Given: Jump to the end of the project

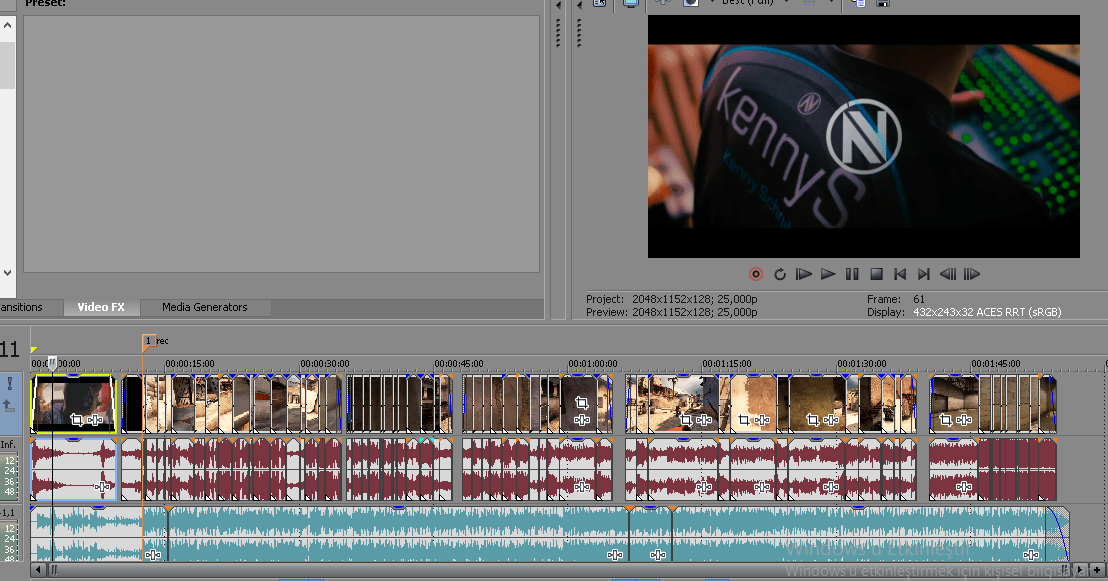Looking at the screenshot, I should pos(924,274).
